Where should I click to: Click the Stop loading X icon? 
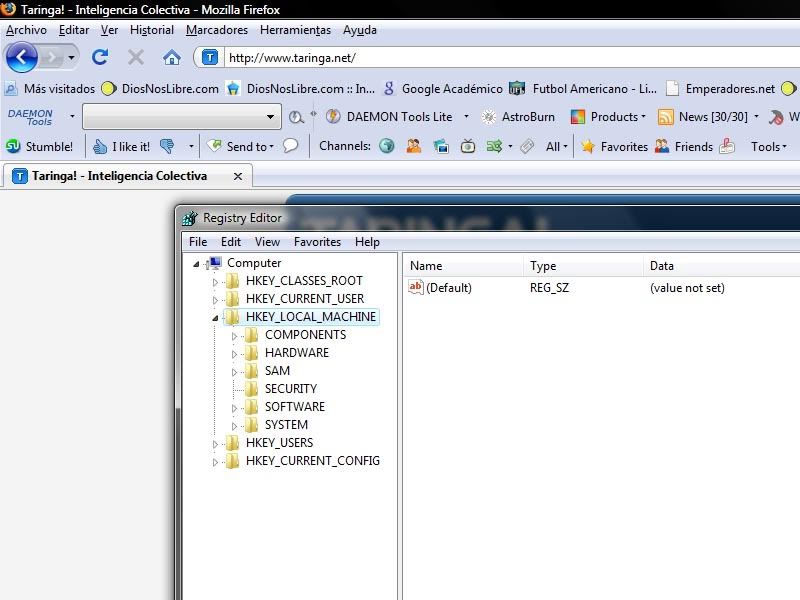(x=136, y=57)
